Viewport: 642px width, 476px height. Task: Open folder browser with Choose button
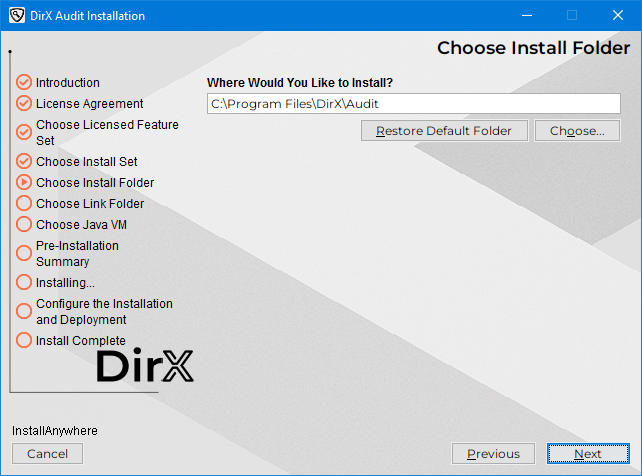[x=577, y=131]
